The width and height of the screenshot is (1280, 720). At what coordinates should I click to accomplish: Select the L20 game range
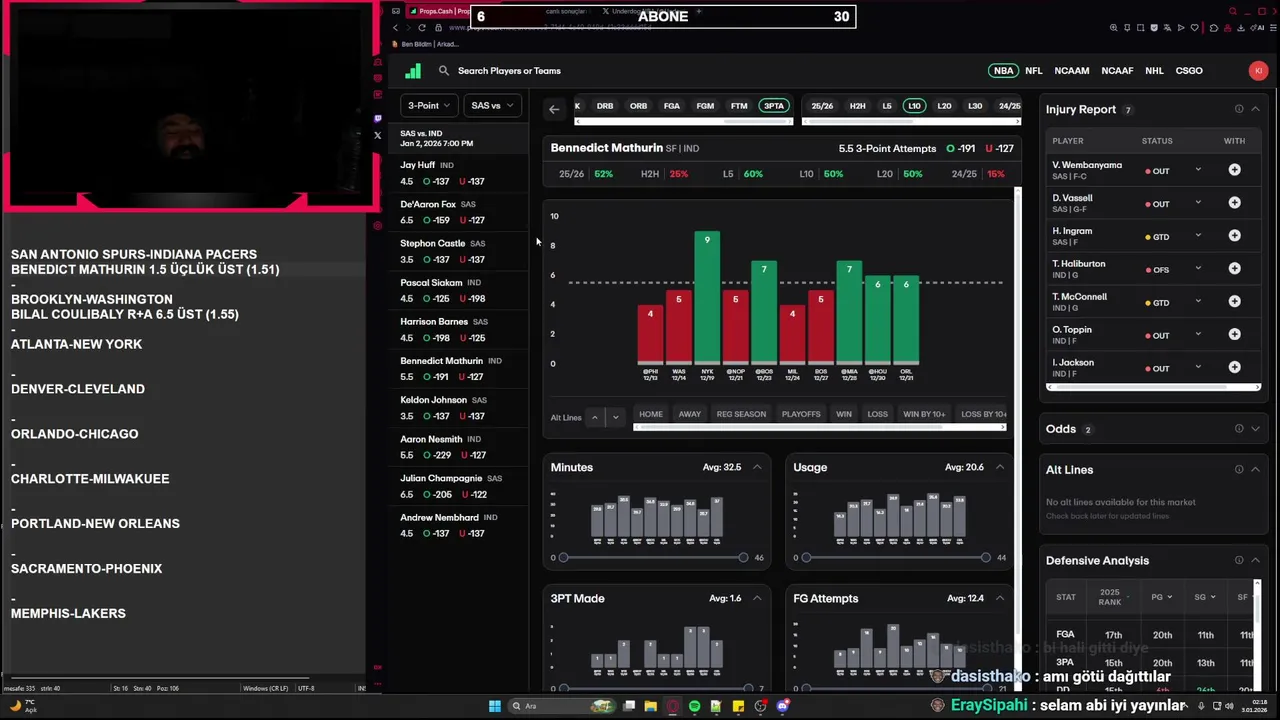[944, 106]
